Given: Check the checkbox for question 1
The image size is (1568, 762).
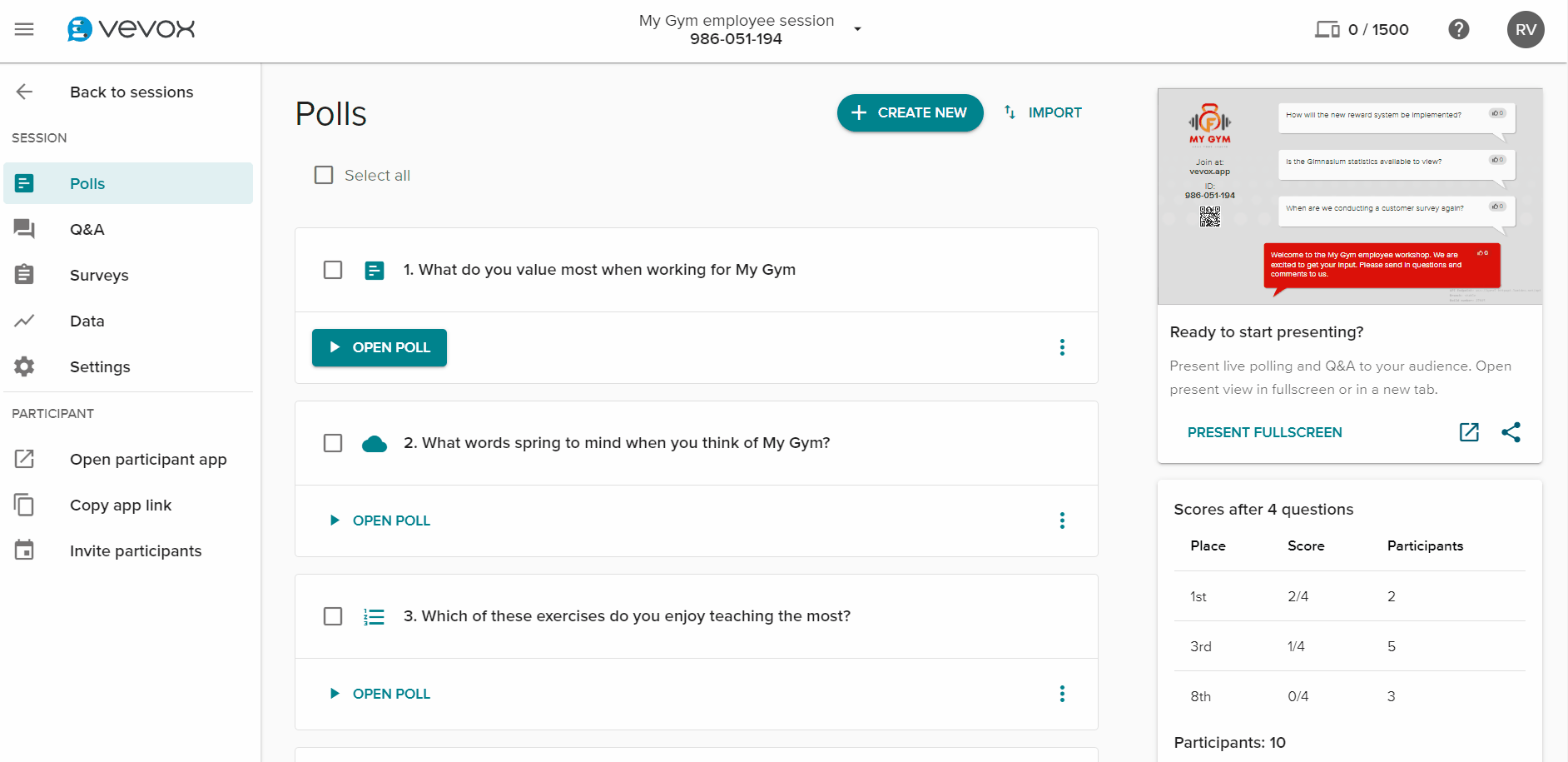Looking at the screenshot, I should (x=333, y=269).
